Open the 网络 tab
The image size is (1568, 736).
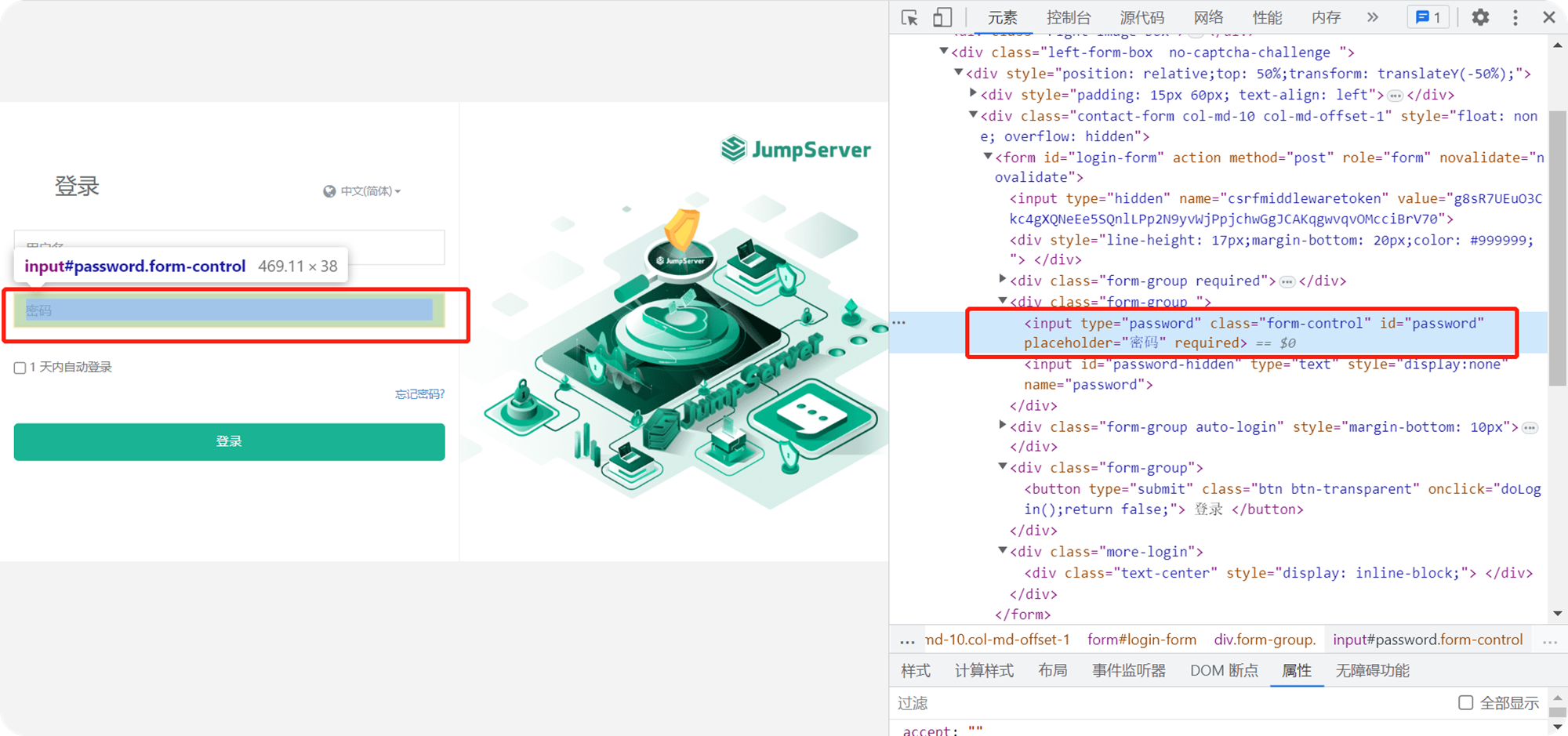(x=1208, y=17)
